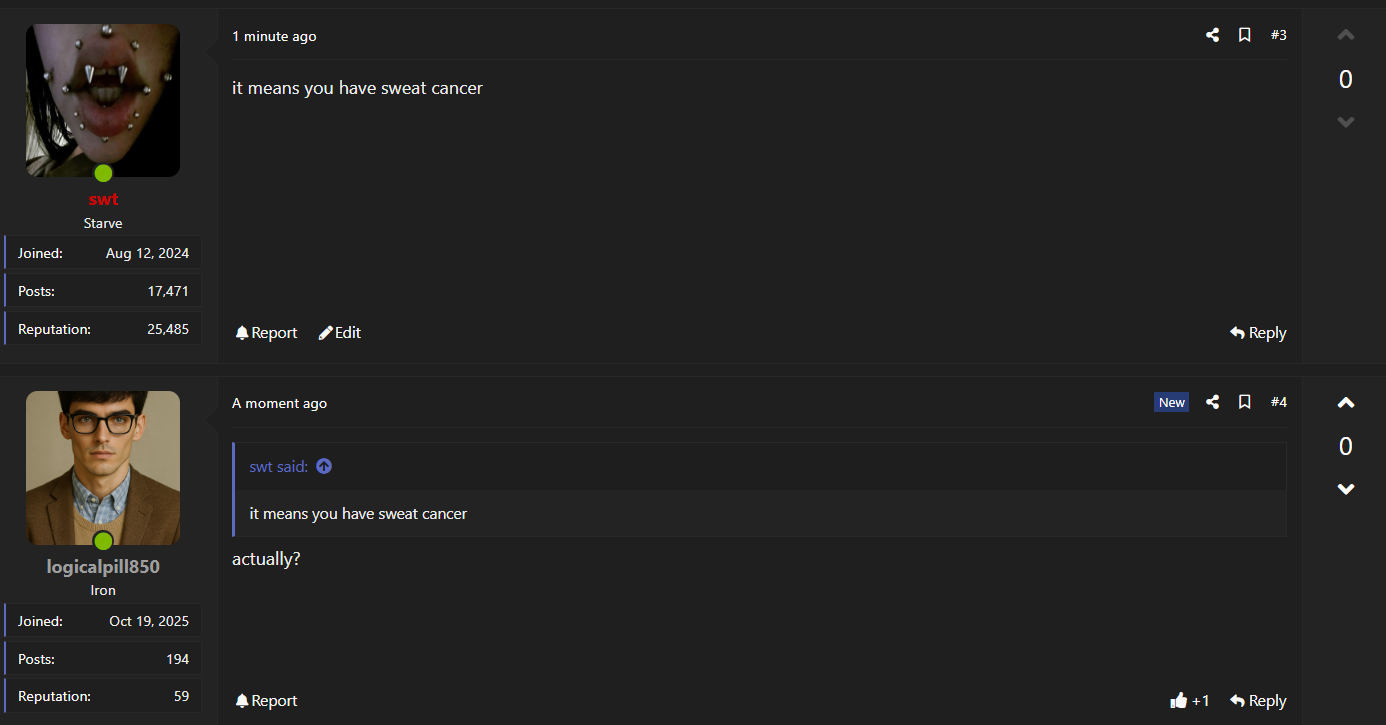
Task: Downvote post #4 by logicalpill850
Action: (x=1346, y=489)
